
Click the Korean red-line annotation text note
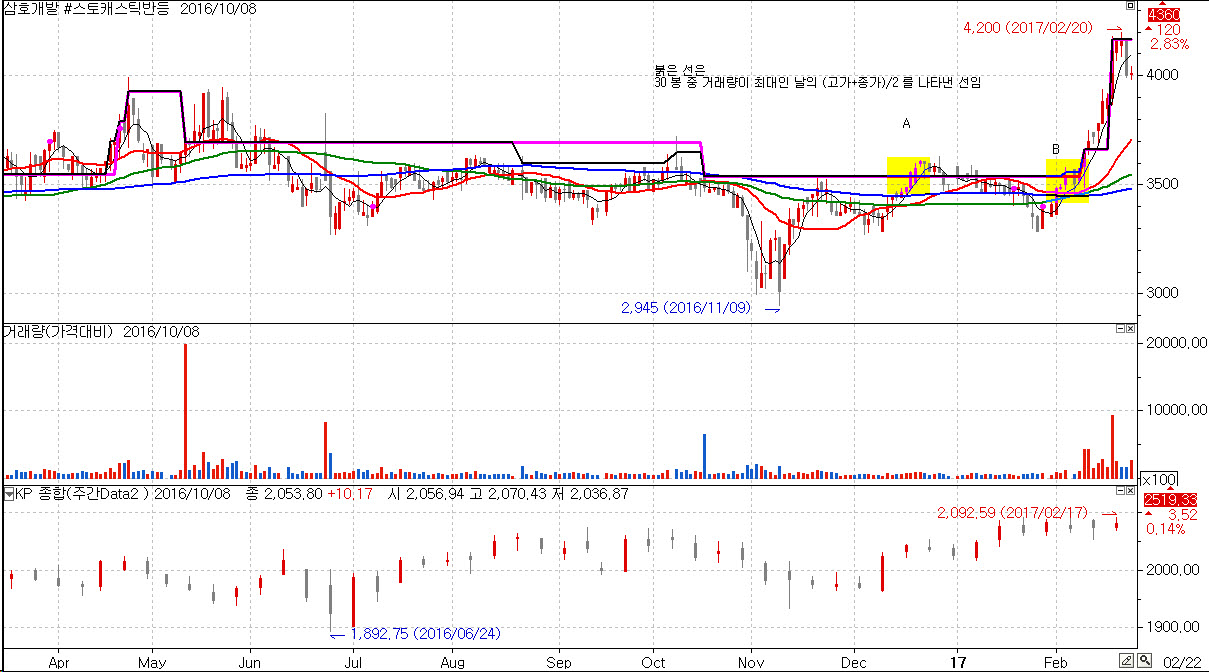[x=816, y=78]
